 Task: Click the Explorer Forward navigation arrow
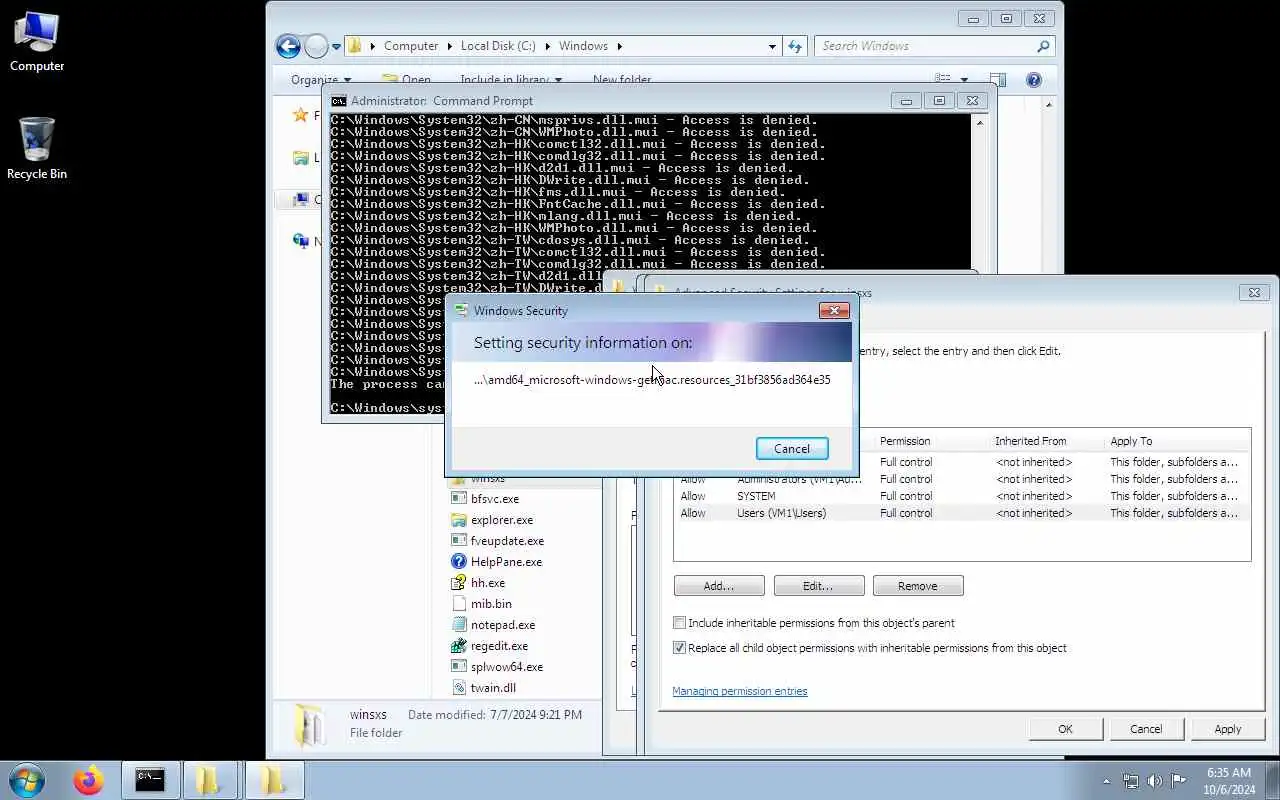(316, 46)
